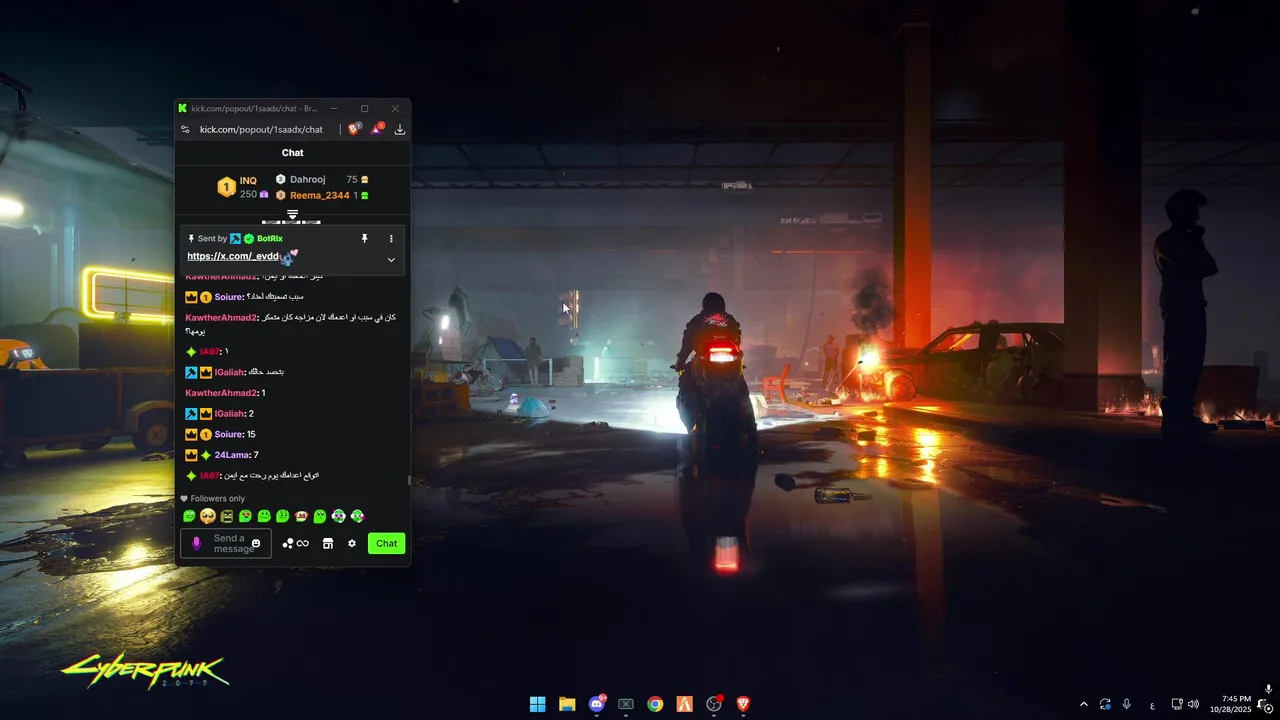
Task: Insert the last emote with pink headphones
Action: (358, 516)
